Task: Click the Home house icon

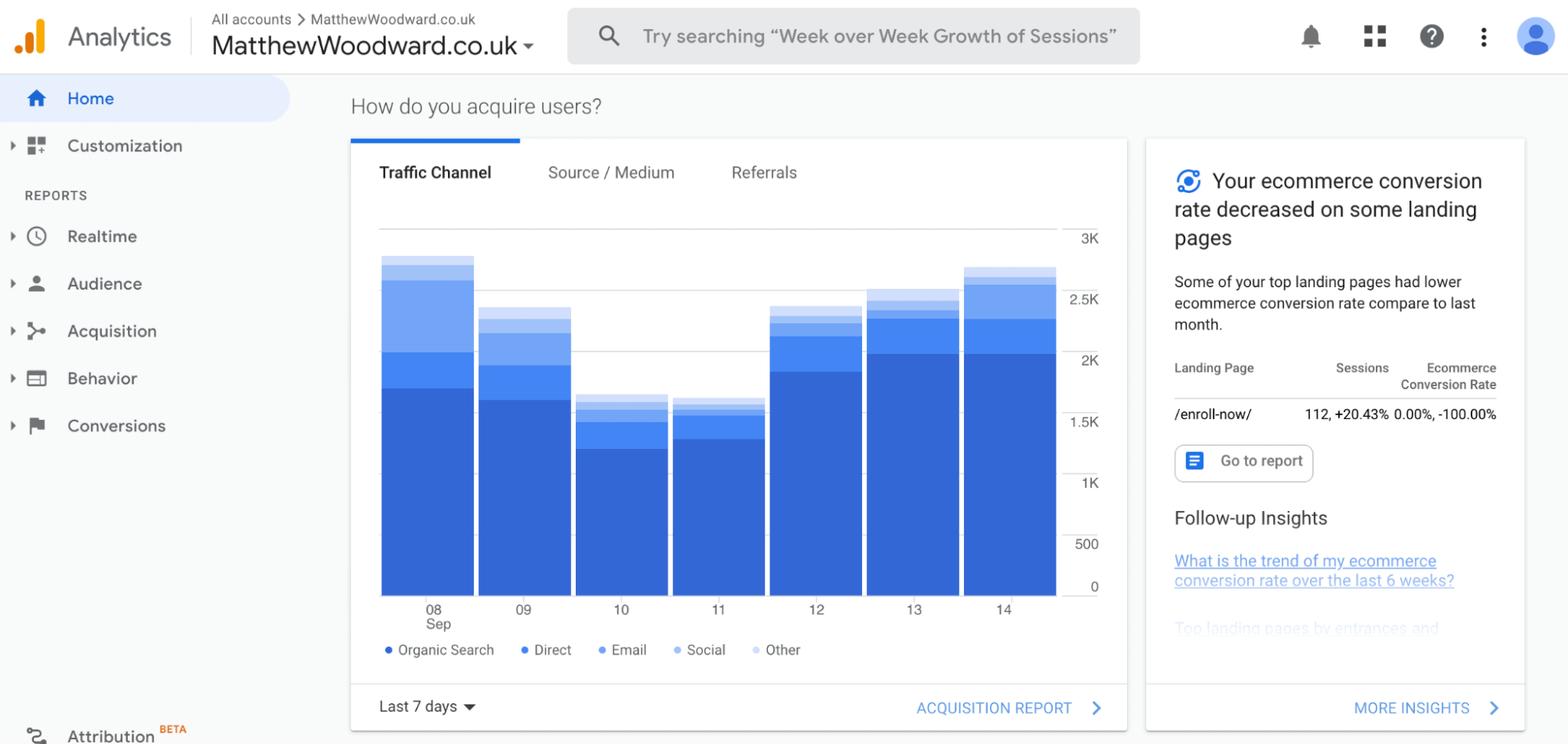Action: point(36,98)
